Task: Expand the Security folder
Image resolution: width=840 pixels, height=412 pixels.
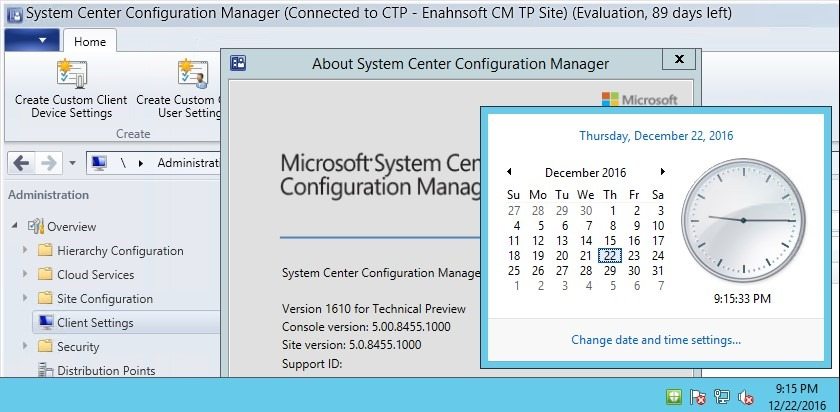Action: pyautogui.click(x=25, y=346)
